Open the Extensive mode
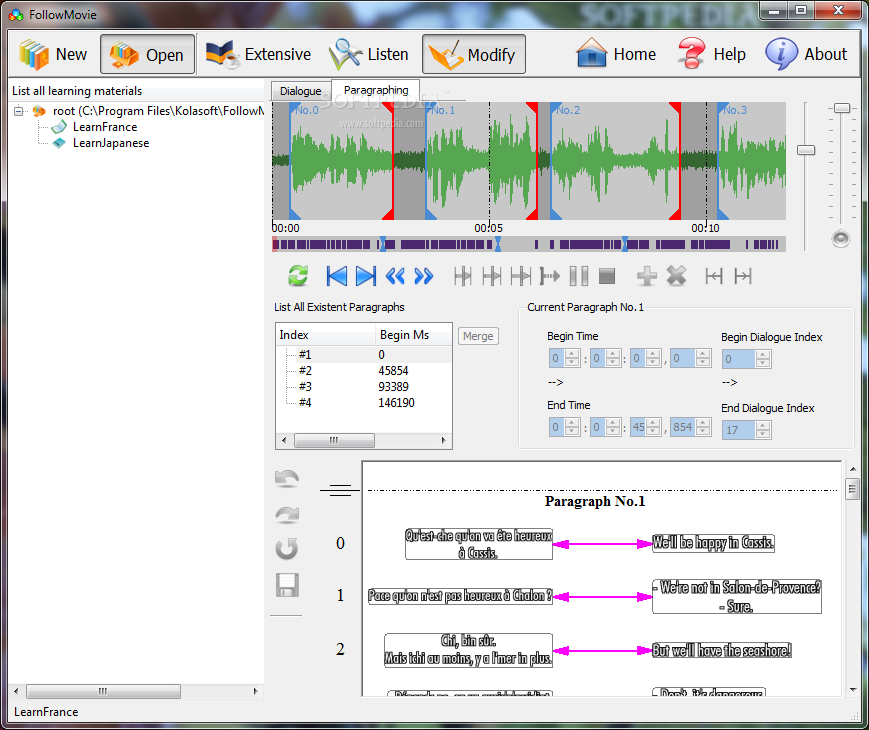This screenshot has width=869, height=730. (x=258, y=54)
